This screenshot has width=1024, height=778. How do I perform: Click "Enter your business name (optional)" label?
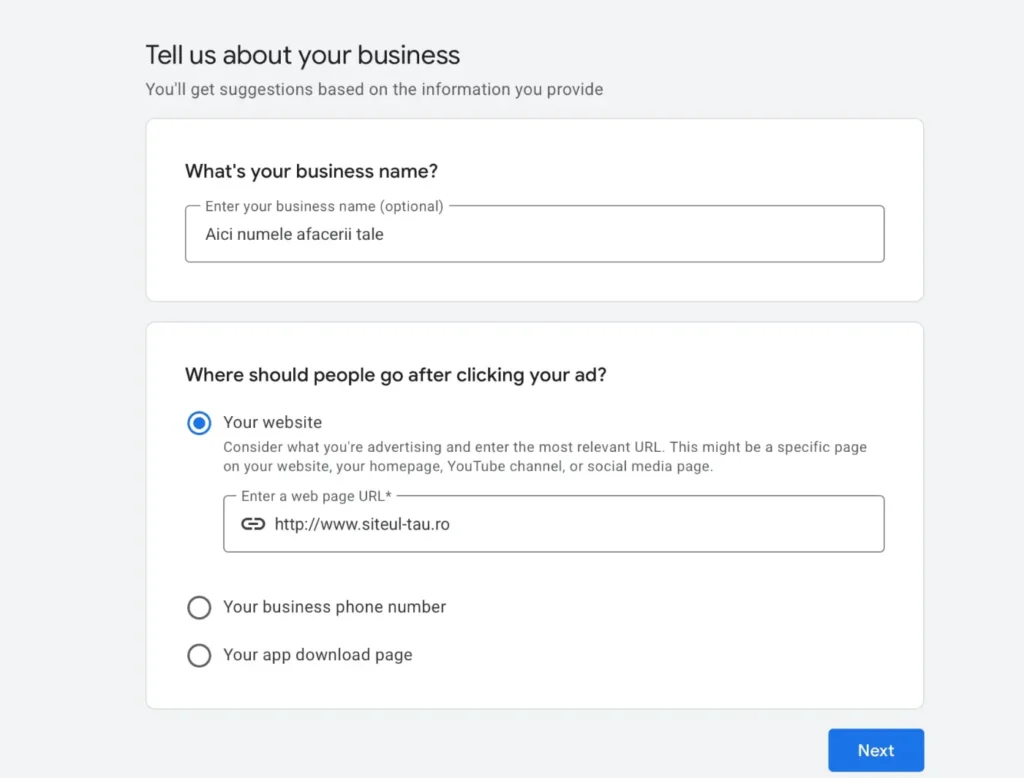pos(324,206)
